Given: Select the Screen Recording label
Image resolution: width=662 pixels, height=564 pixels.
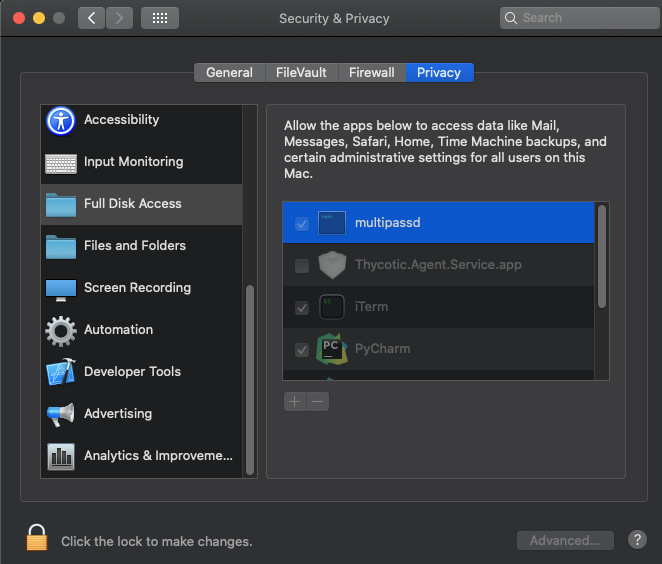Looking at the screenshot, I should [137, 287].
